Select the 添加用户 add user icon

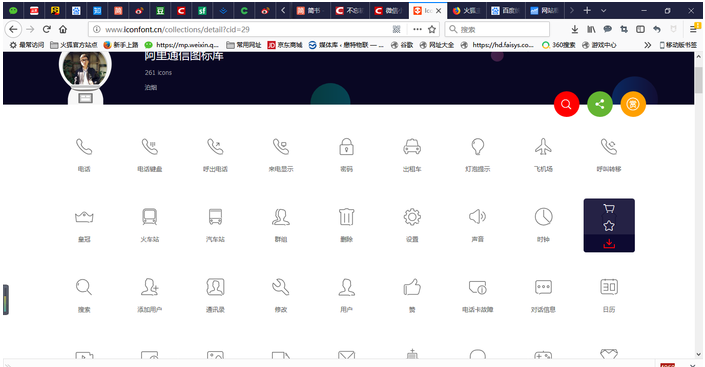tap(150, 287)
